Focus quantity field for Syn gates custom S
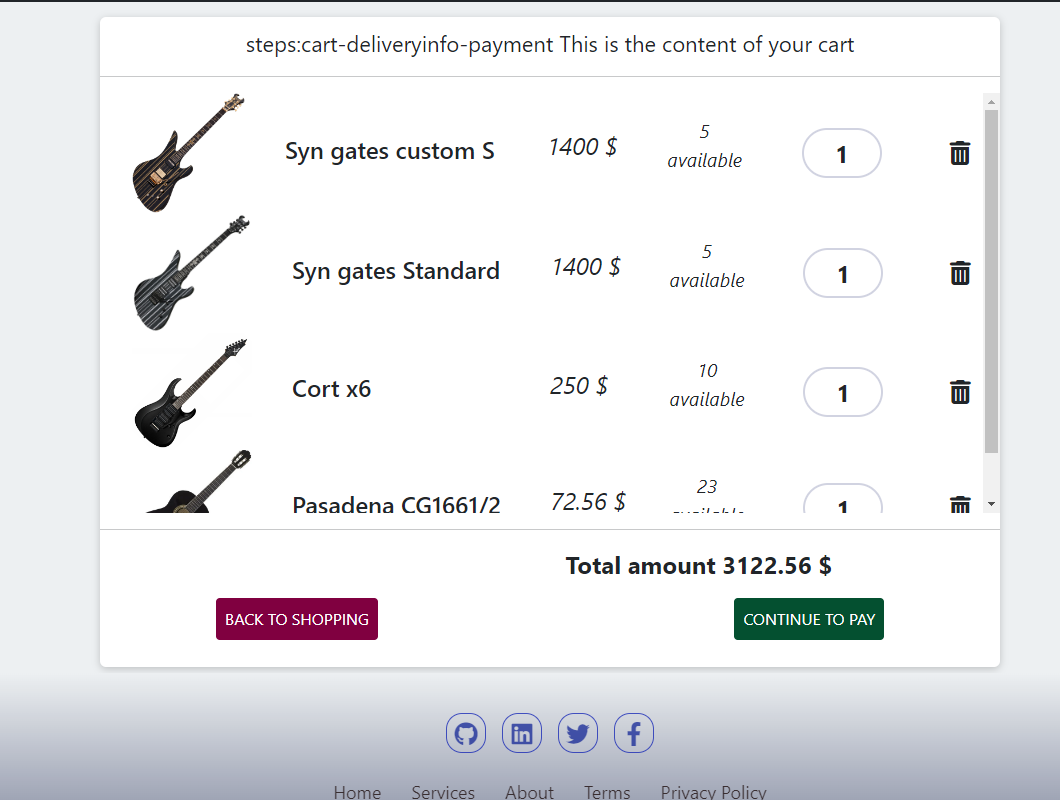This screenshot has height=800, width=1060. [x=842, y=154]
